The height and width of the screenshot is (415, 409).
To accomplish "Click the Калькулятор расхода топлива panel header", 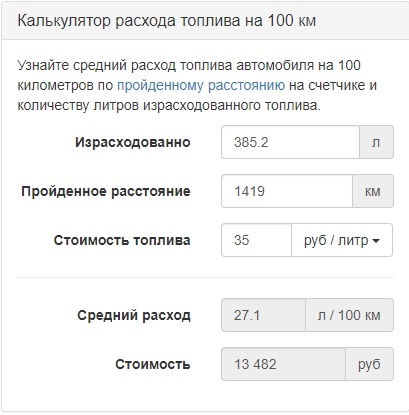I will pyautogui.click(x=205, y=20).
